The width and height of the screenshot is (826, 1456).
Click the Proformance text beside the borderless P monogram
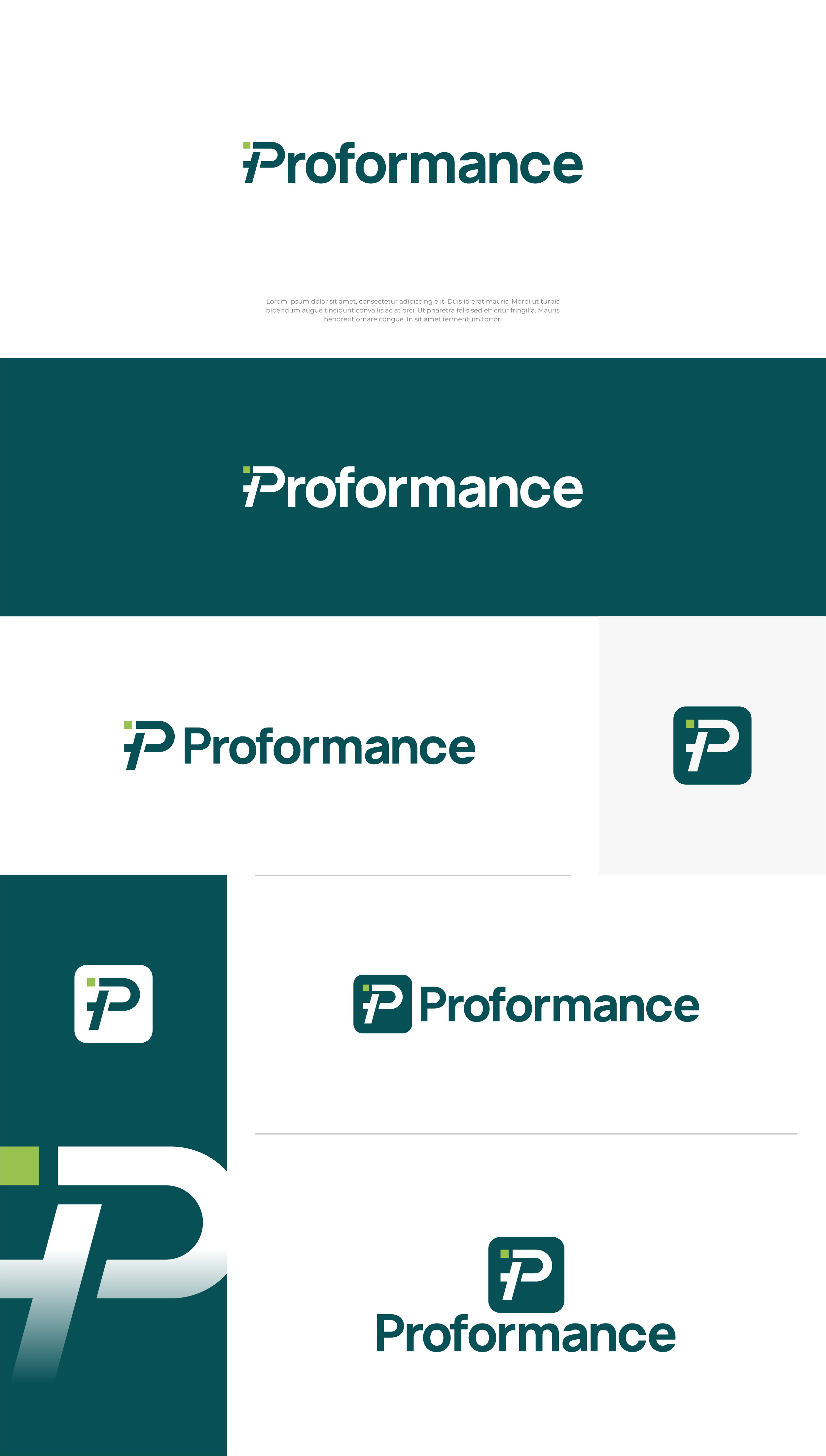[x=329, y=747]
